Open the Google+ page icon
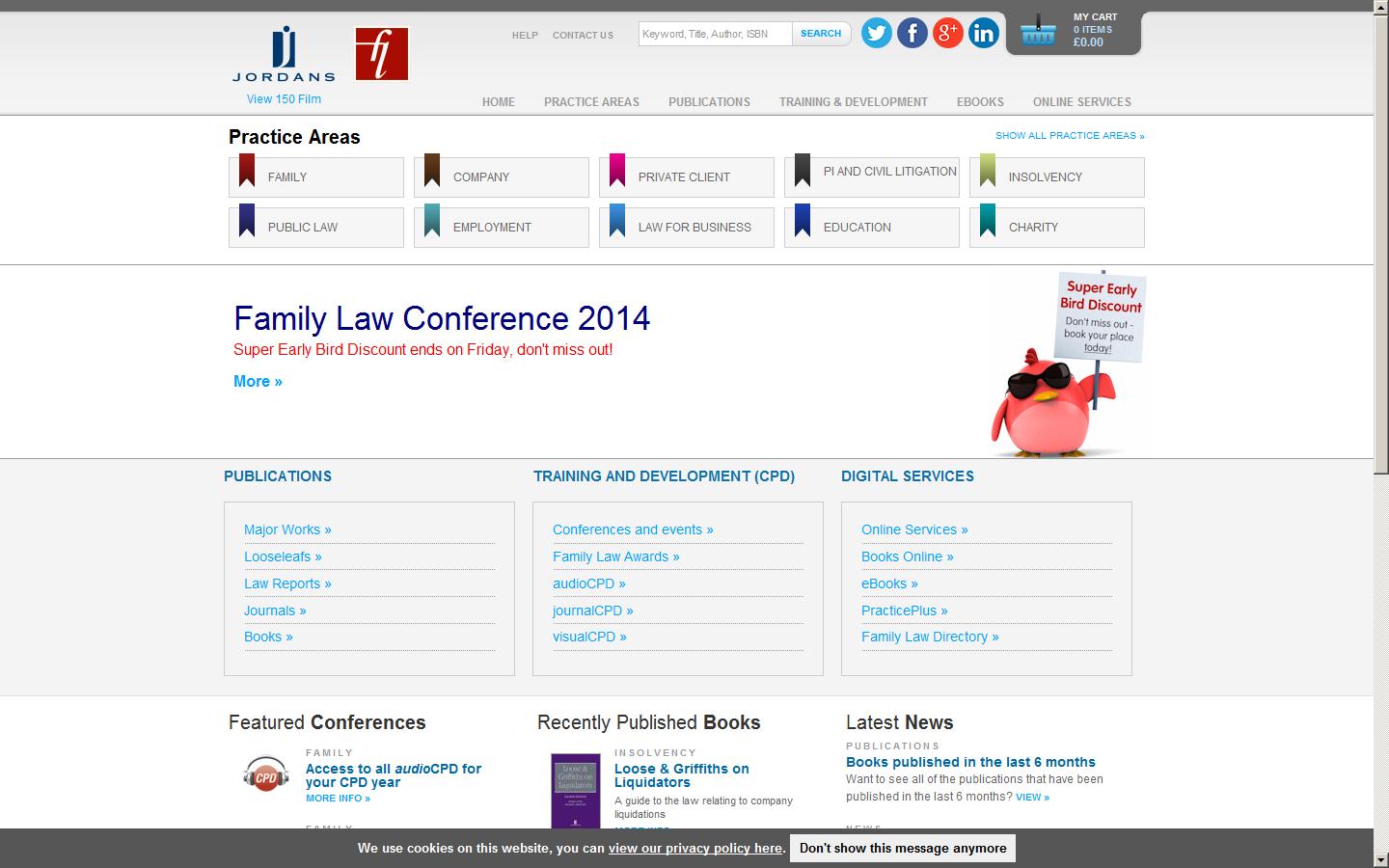Screen dimensions: 1389x868 947,32
